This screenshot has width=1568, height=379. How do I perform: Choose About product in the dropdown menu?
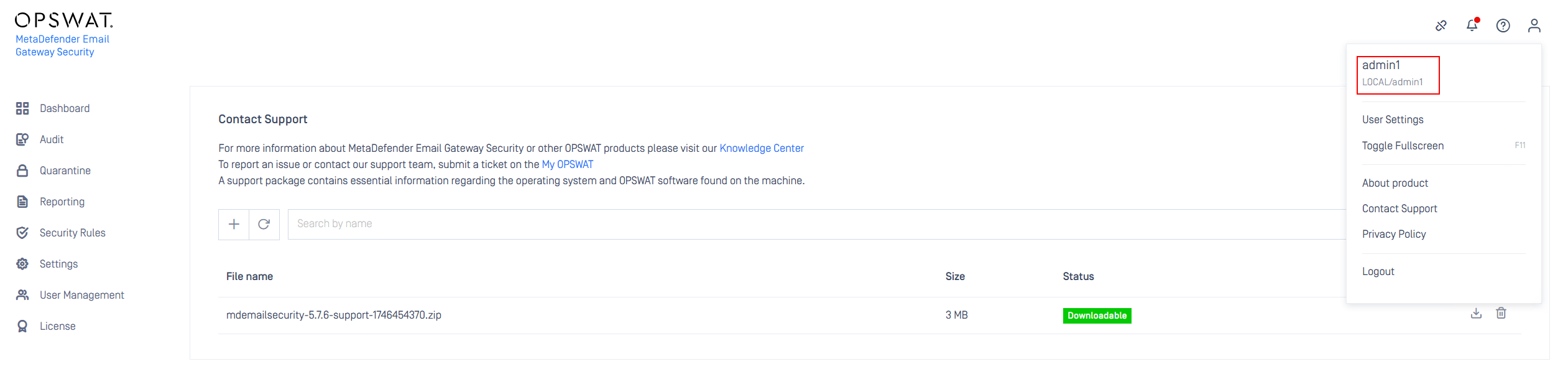pyautogui.click(x=1395, y=183)
